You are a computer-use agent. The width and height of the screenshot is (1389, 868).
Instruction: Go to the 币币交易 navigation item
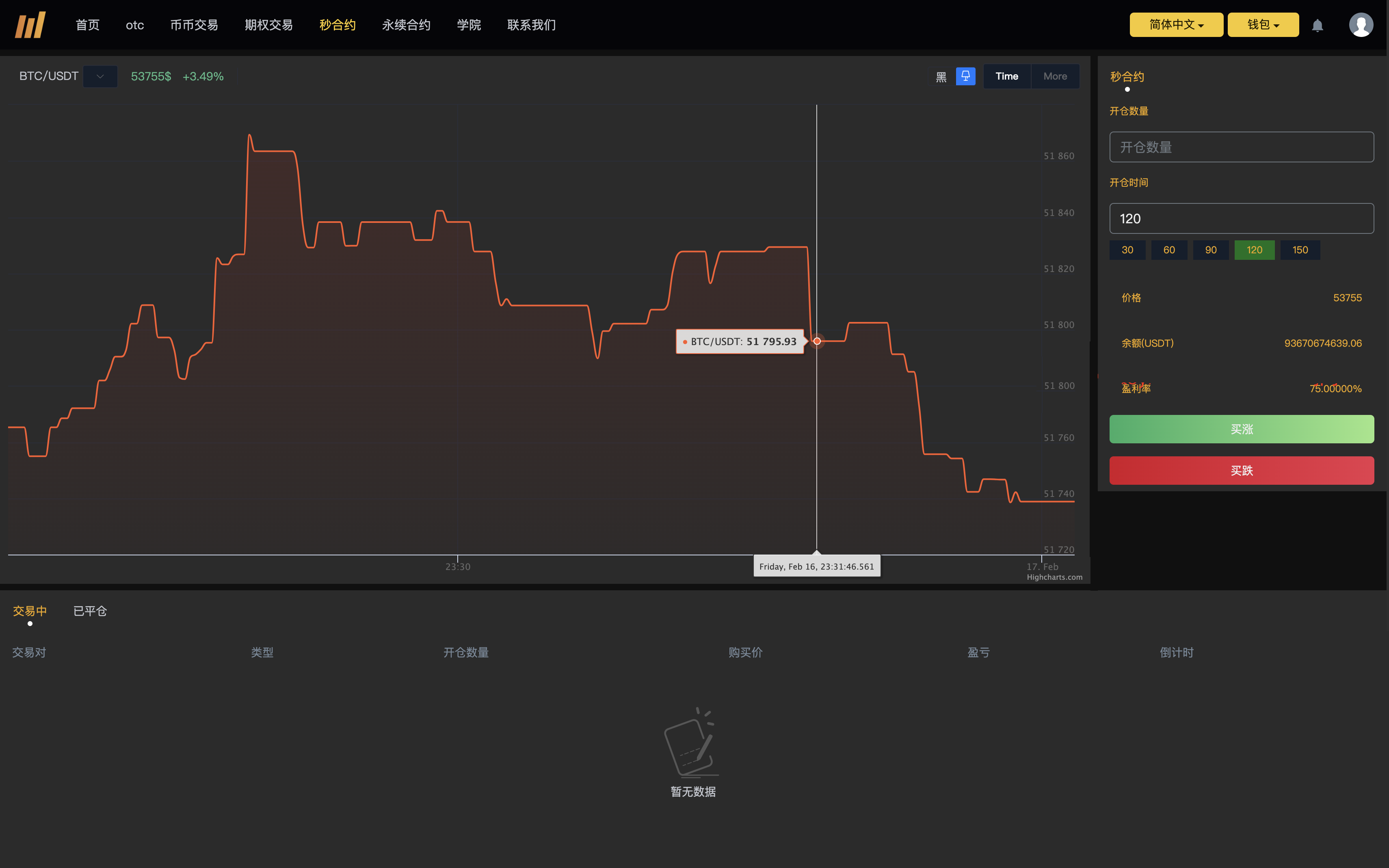[x=194, y=25]
